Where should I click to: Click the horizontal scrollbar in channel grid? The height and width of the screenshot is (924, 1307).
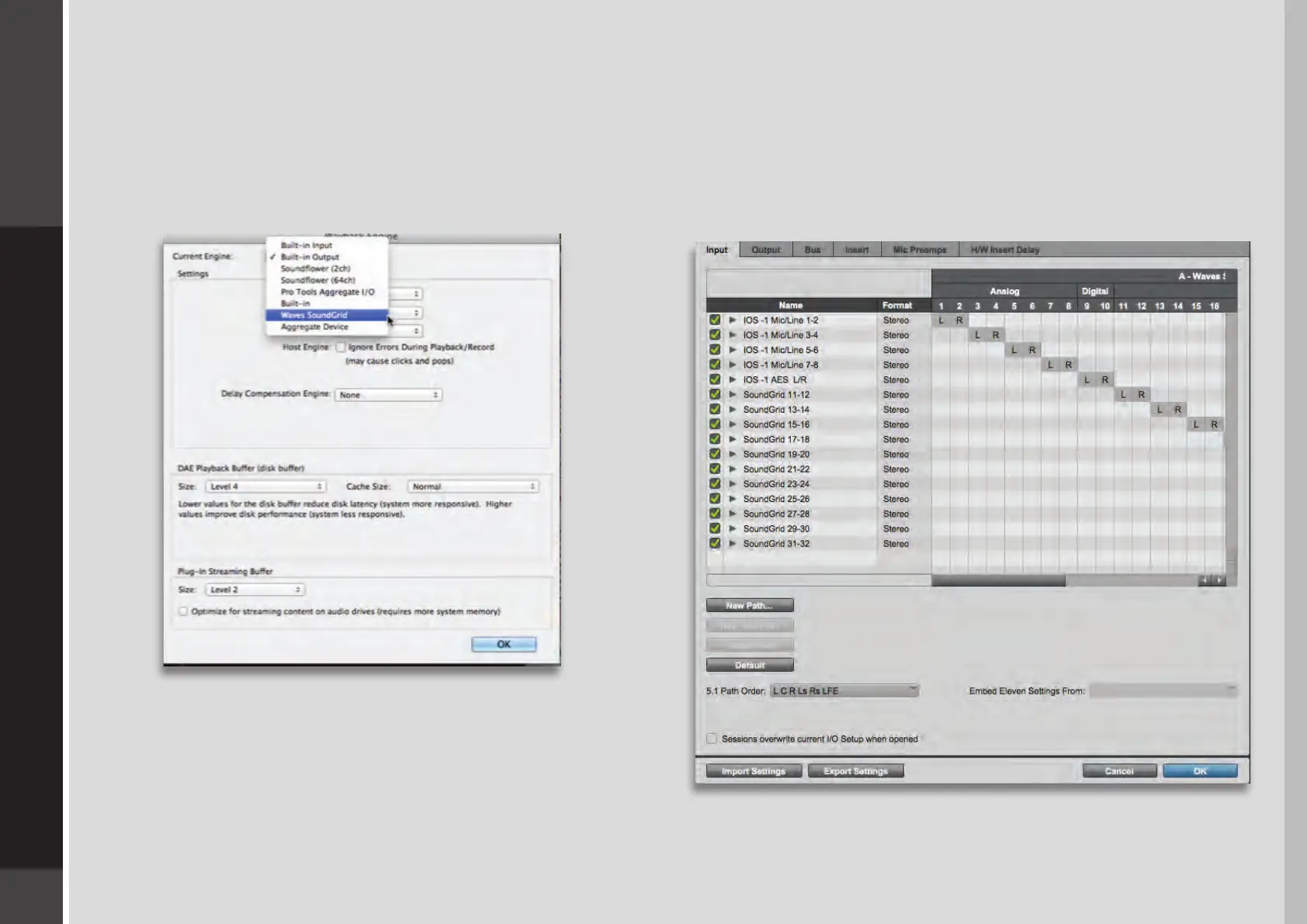click(998, 580)
